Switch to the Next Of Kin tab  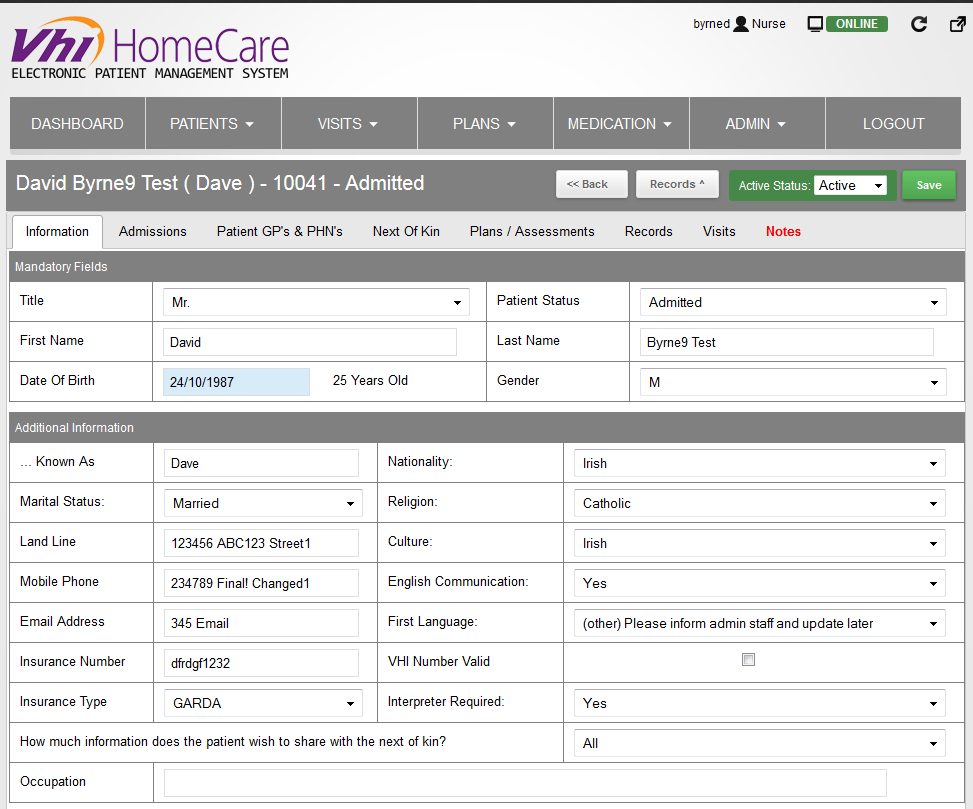point(406,231)
